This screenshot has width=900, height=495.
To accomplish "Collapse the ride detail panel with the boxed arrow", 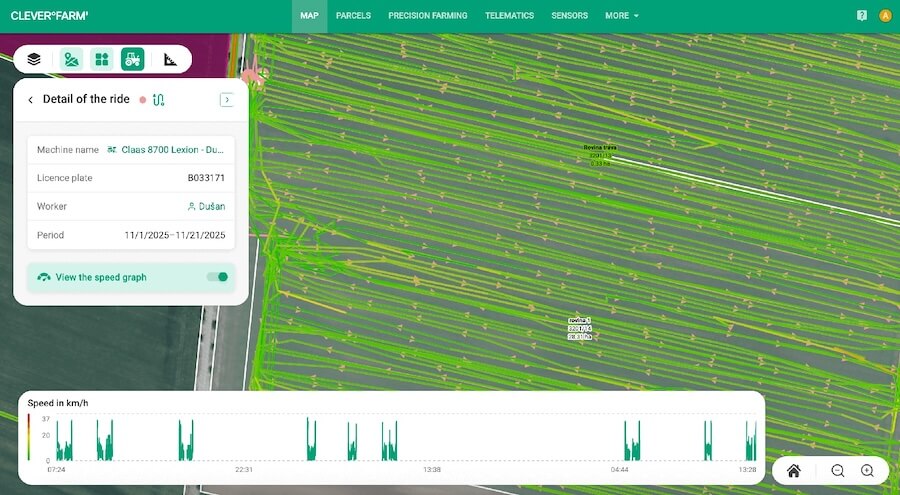I will point(227,100).
